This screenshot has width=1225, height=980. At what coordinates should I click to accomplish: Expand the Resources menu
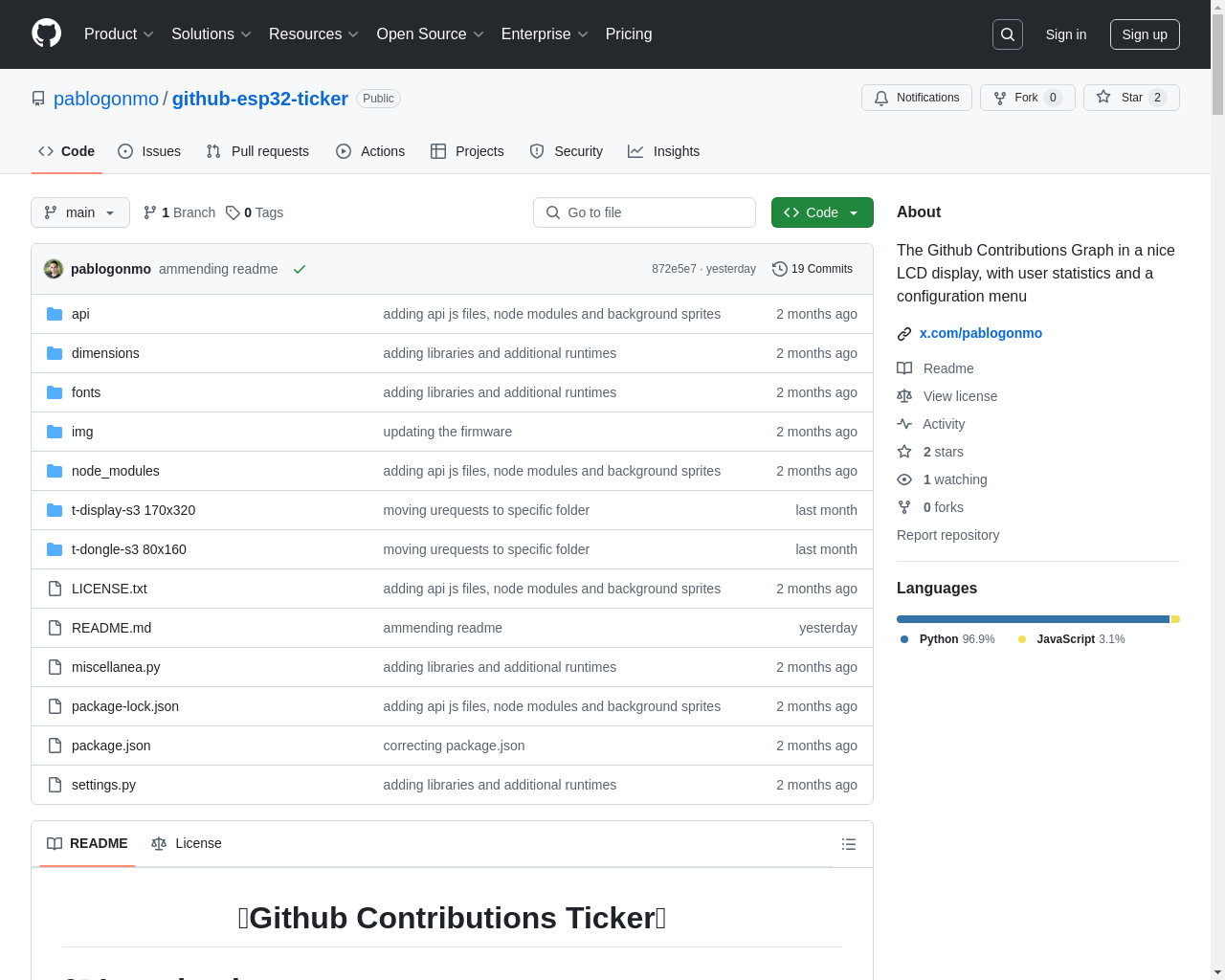coord(314,34)
